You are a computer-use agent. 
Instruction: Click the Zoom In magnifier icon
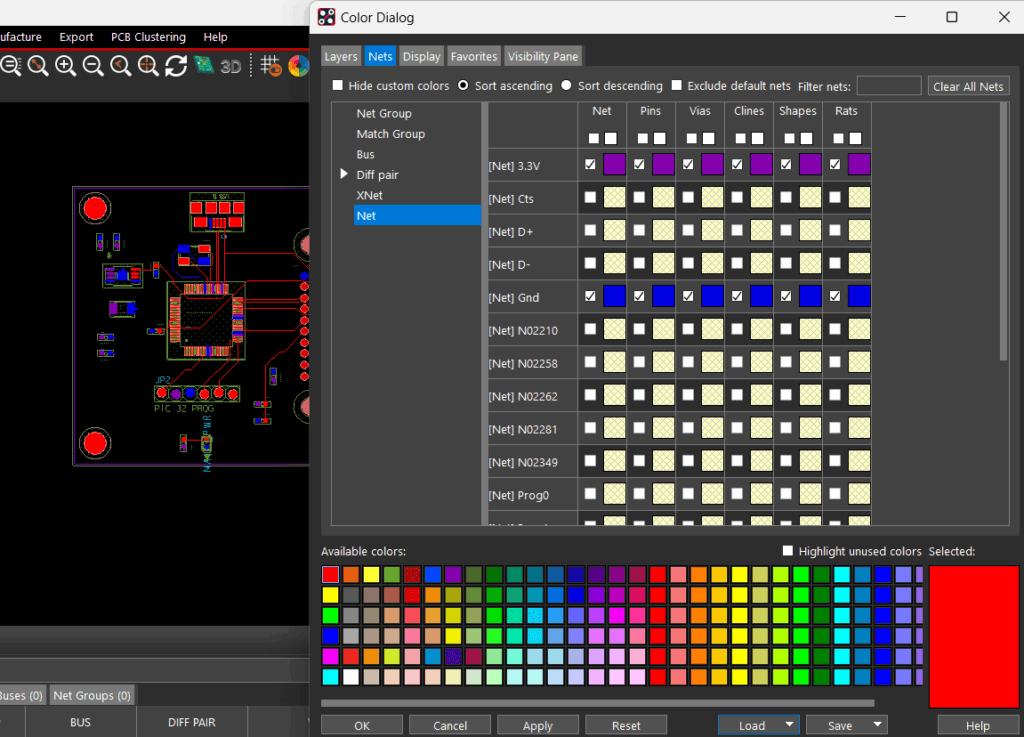pyautogui.click(x=65, y=66)
